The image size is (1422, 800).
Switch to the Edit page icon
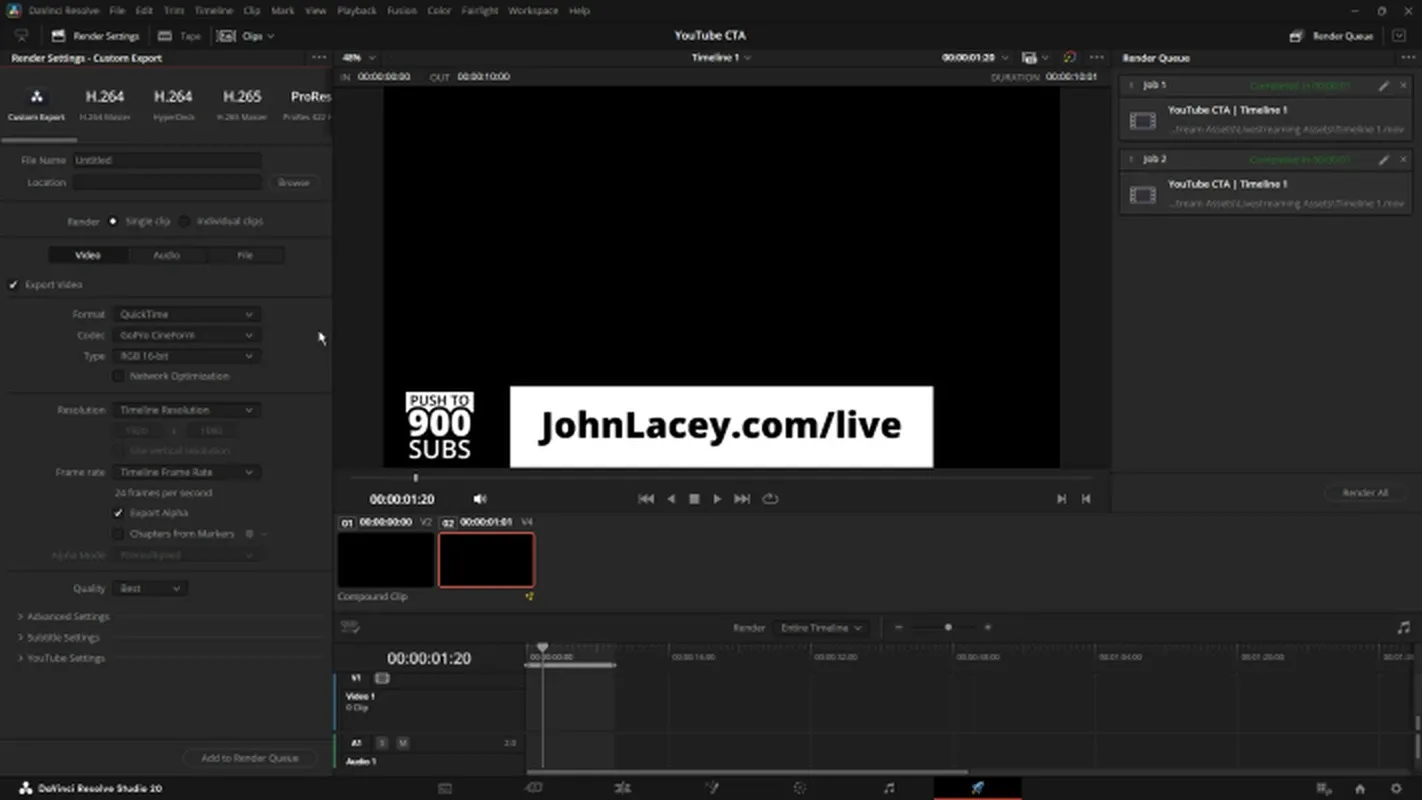[x=622, y=788]
